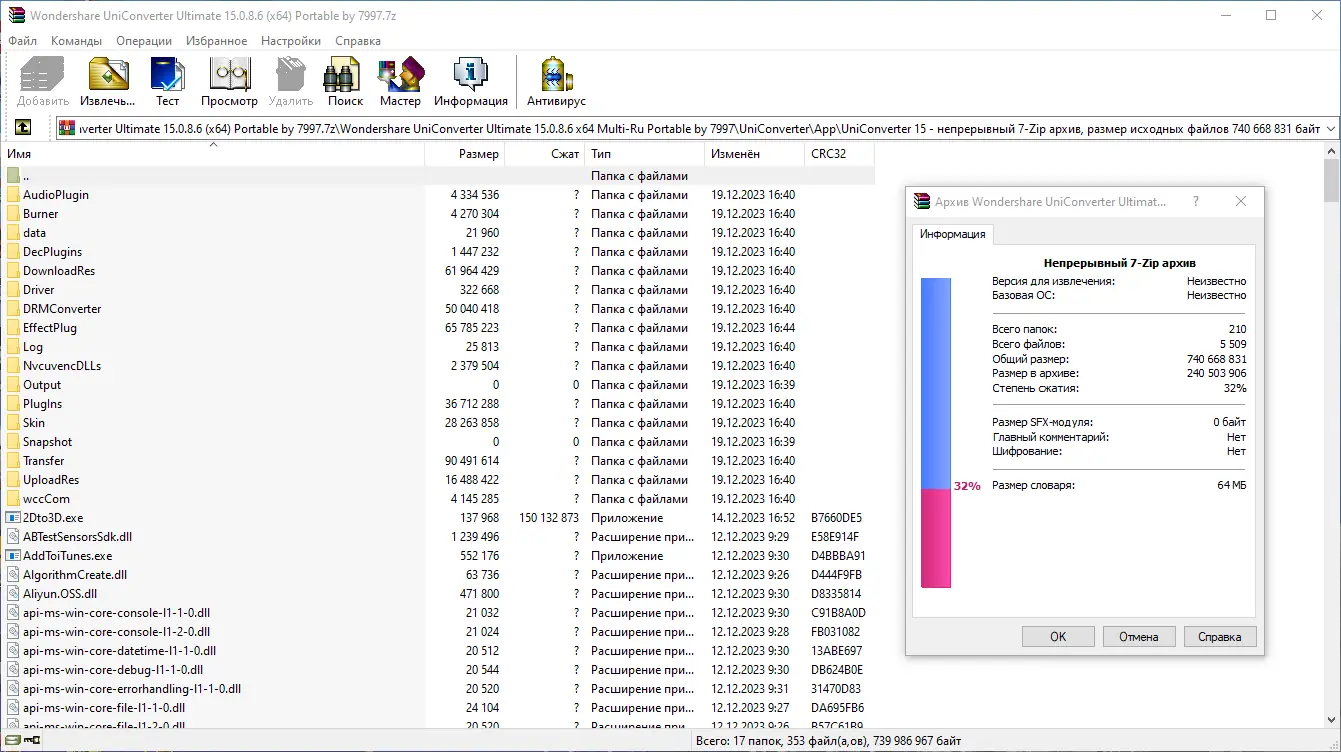
Task: Open the Информация toolbar icon
Action: [471, 75]
